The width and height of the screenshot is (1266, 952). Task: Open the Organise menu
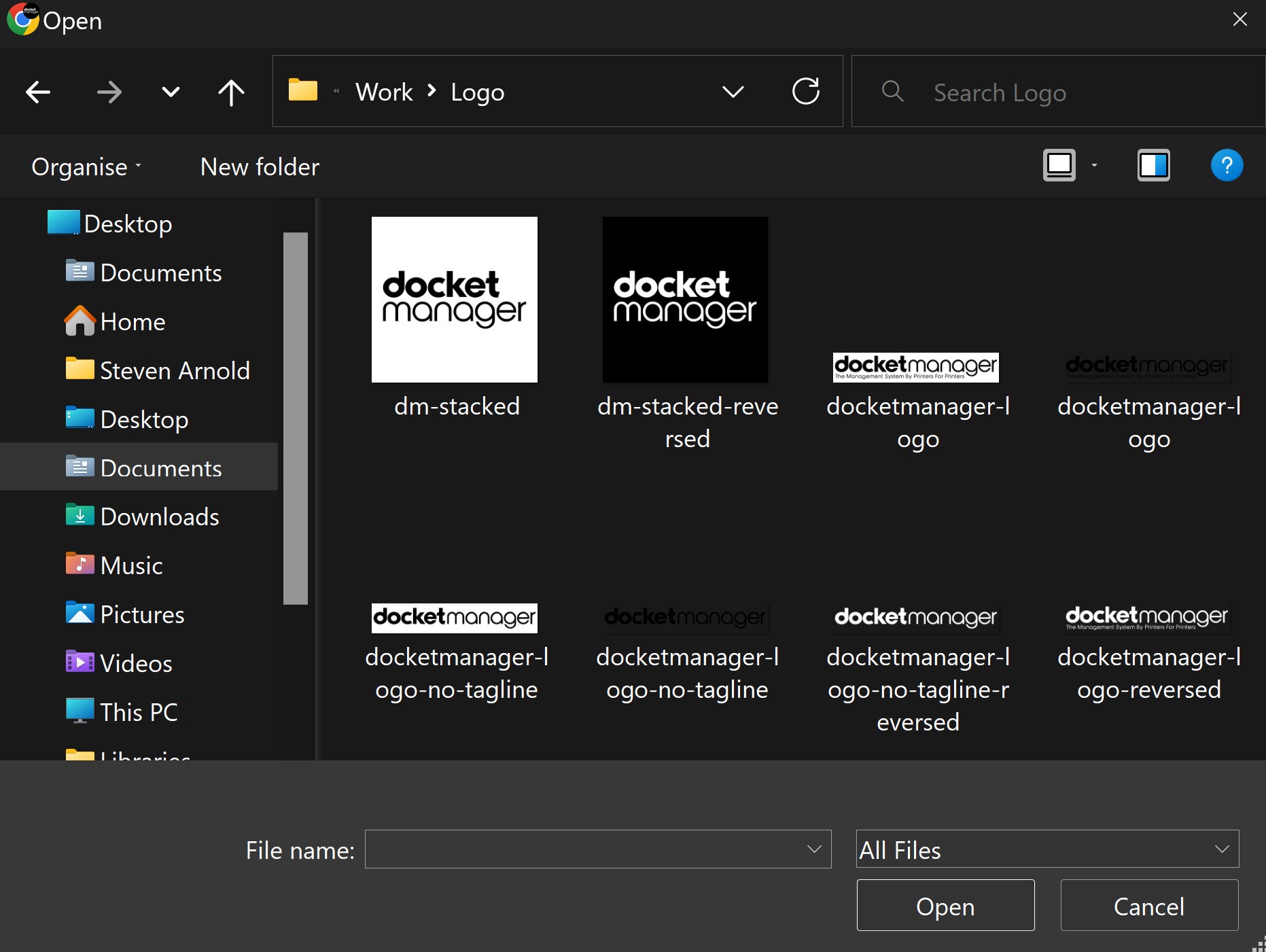click(x=86, y=166)
